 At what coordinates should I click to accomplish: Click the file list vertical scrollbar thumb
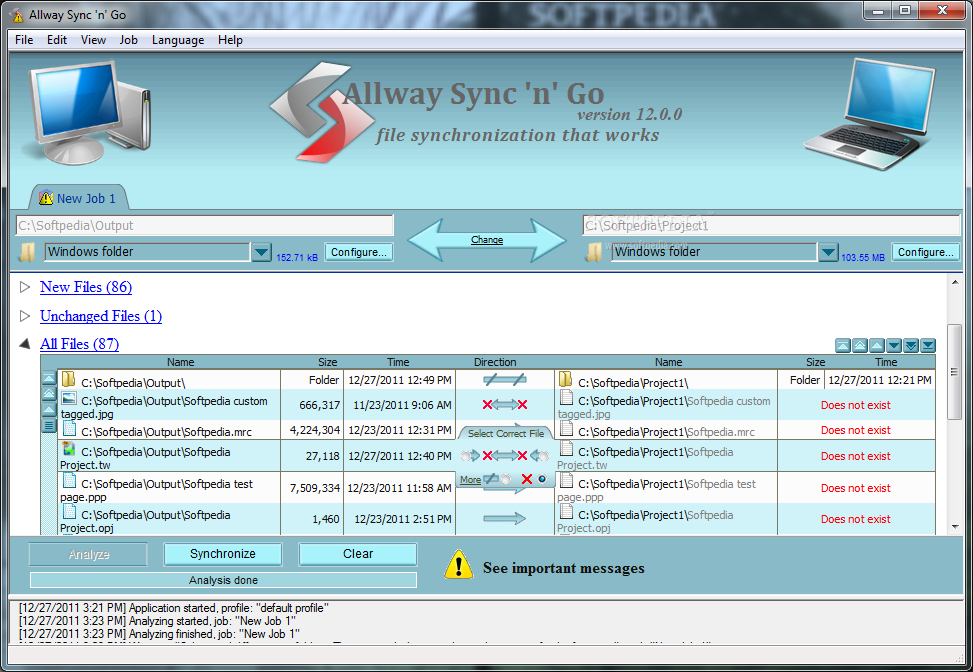[x=954, y=372]
